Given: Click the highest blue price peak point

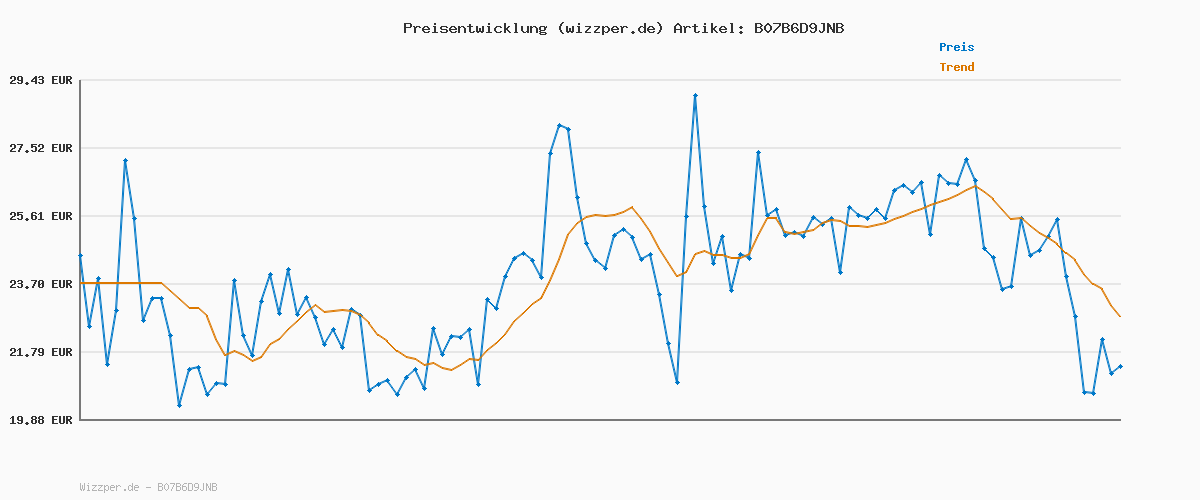Looking at the screenshot, I should (x=695, y=95).
